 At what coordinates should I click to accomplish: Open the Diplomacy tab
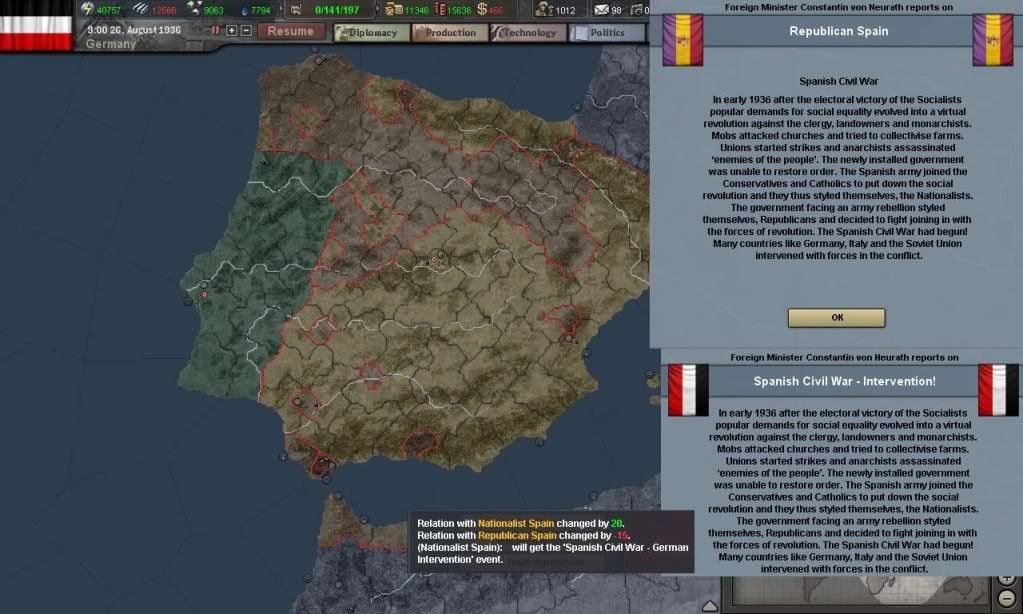(372, 33)
